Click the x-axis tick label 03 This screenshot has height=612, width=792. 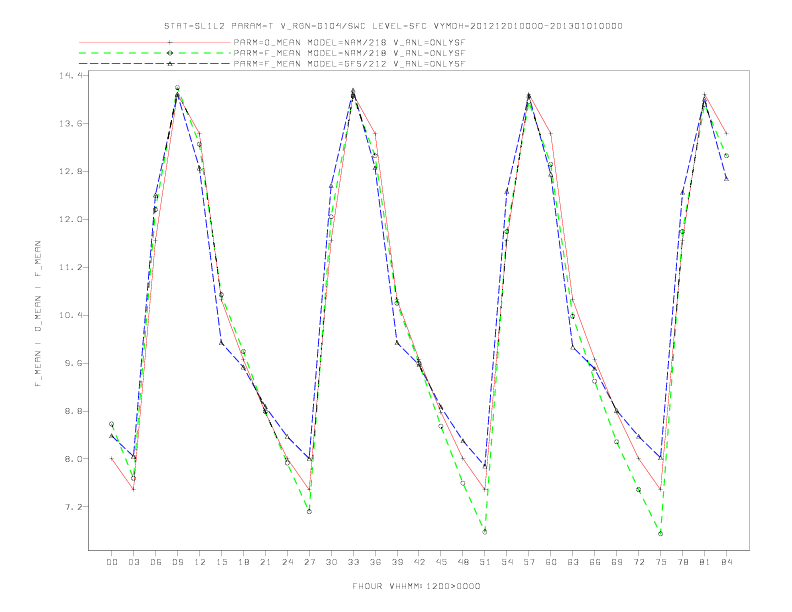[133, 562]
